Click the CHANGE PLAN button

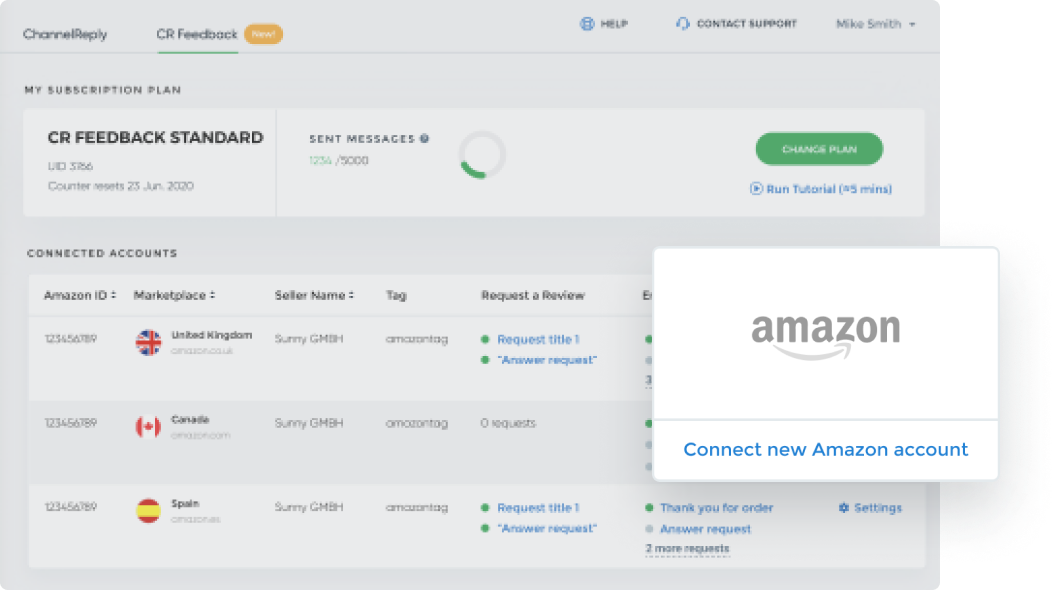819,149
